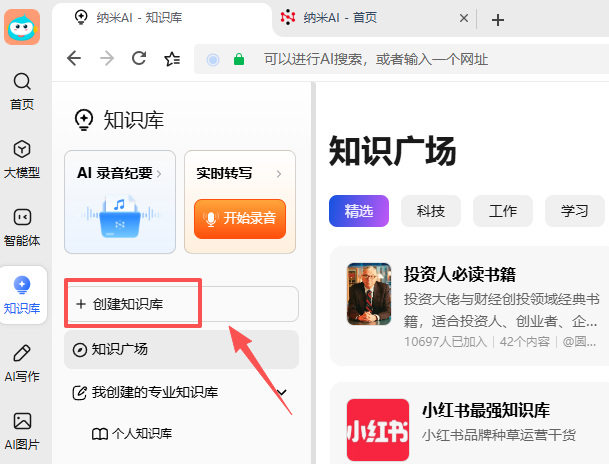Screen dimensions: 609x464
Task: Select the 智能体 sidebar icon
Action: coord(22,226)
